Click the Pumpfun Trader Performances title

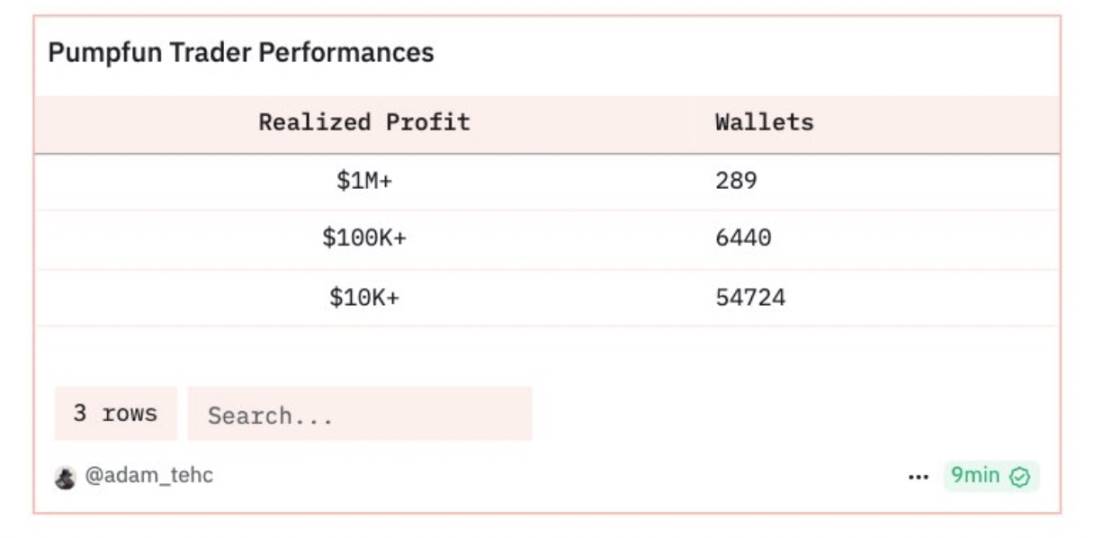pos(241,53)
